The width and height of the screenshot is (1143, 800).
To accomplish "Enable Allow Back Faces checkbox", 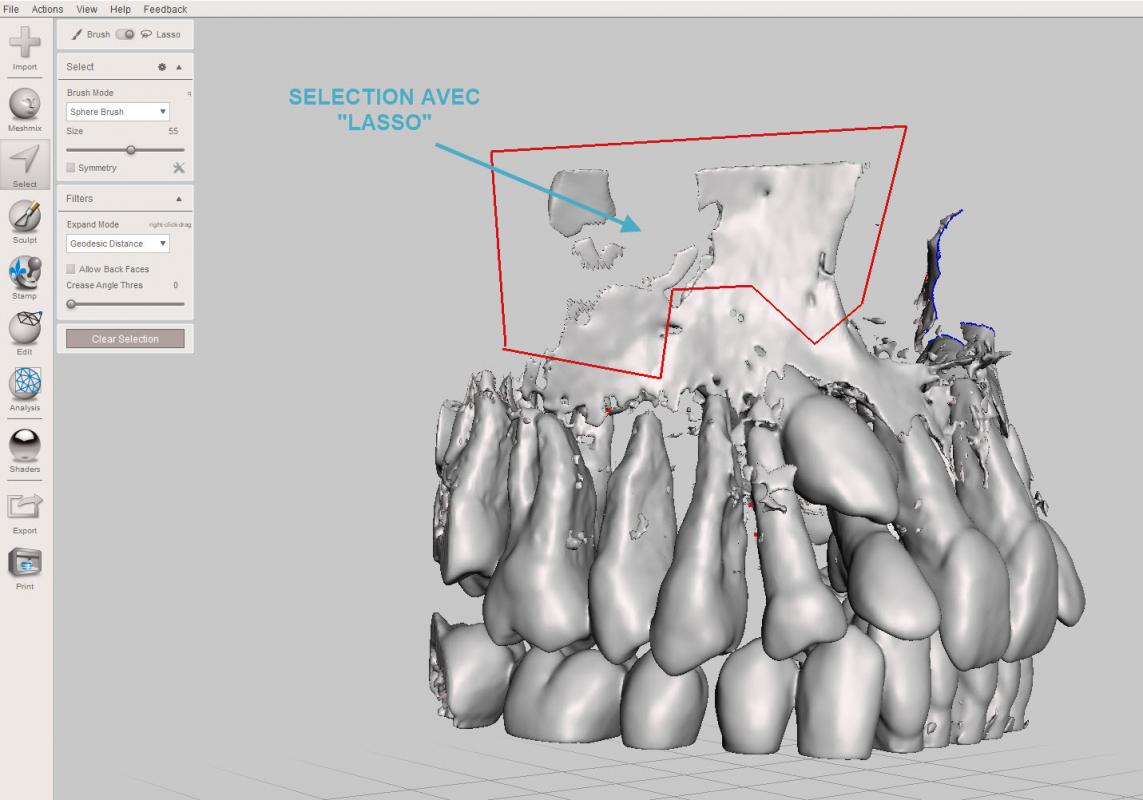I will point(71,269).
